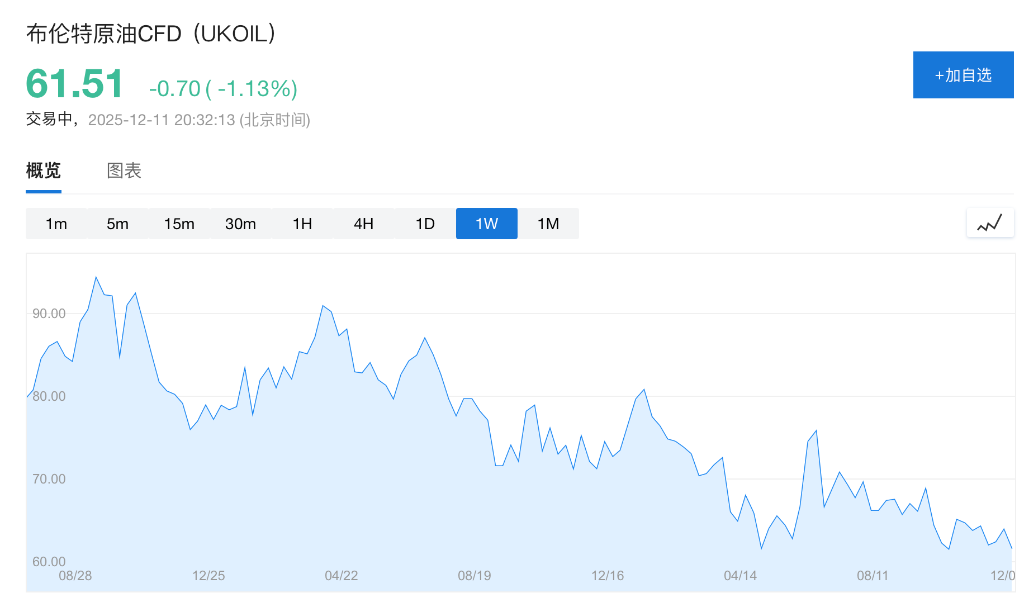Select the active 1W timeframe
The image size is (1024, 604).
coord(487,224)
